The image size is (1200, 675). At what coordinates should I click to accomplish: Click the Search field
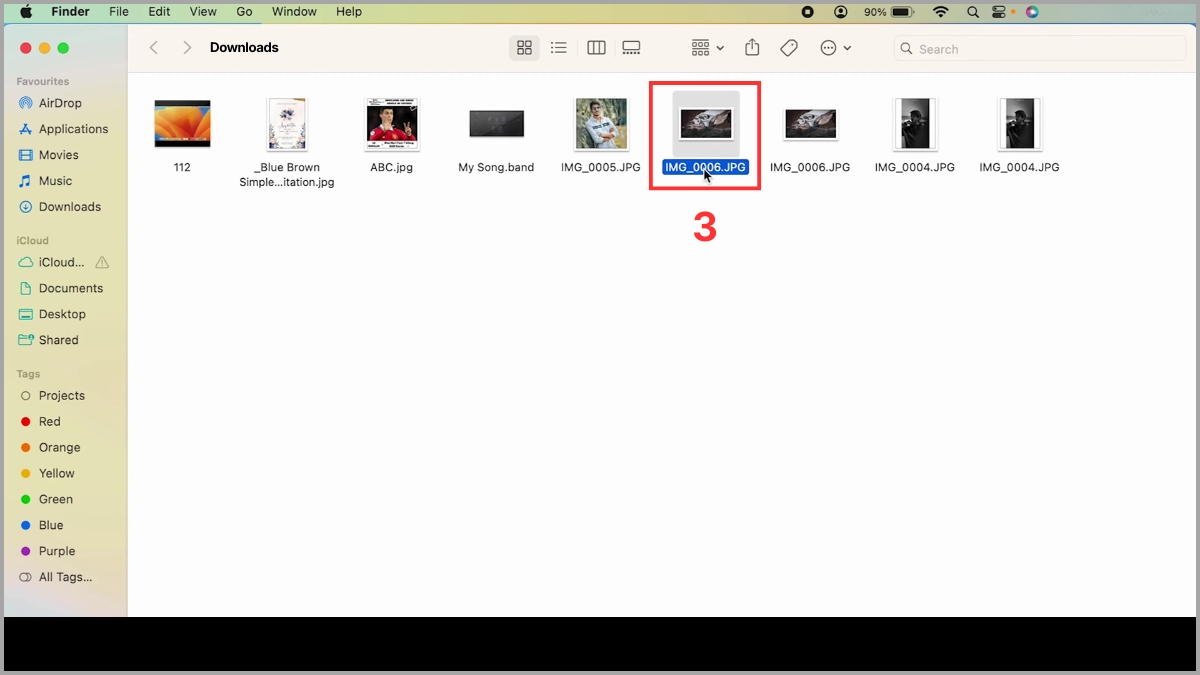pyautogui.click(x=1040, y=48)
